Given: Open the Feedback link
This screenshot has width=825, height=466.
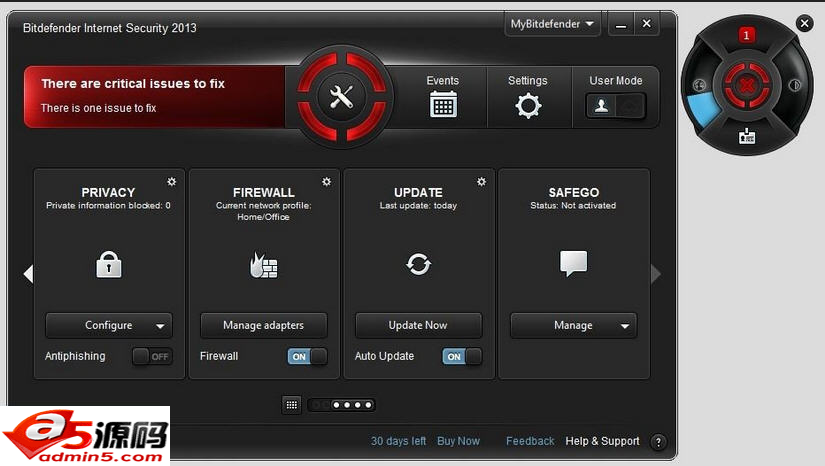Looking at the screenshot, I should tap(530, 441).
